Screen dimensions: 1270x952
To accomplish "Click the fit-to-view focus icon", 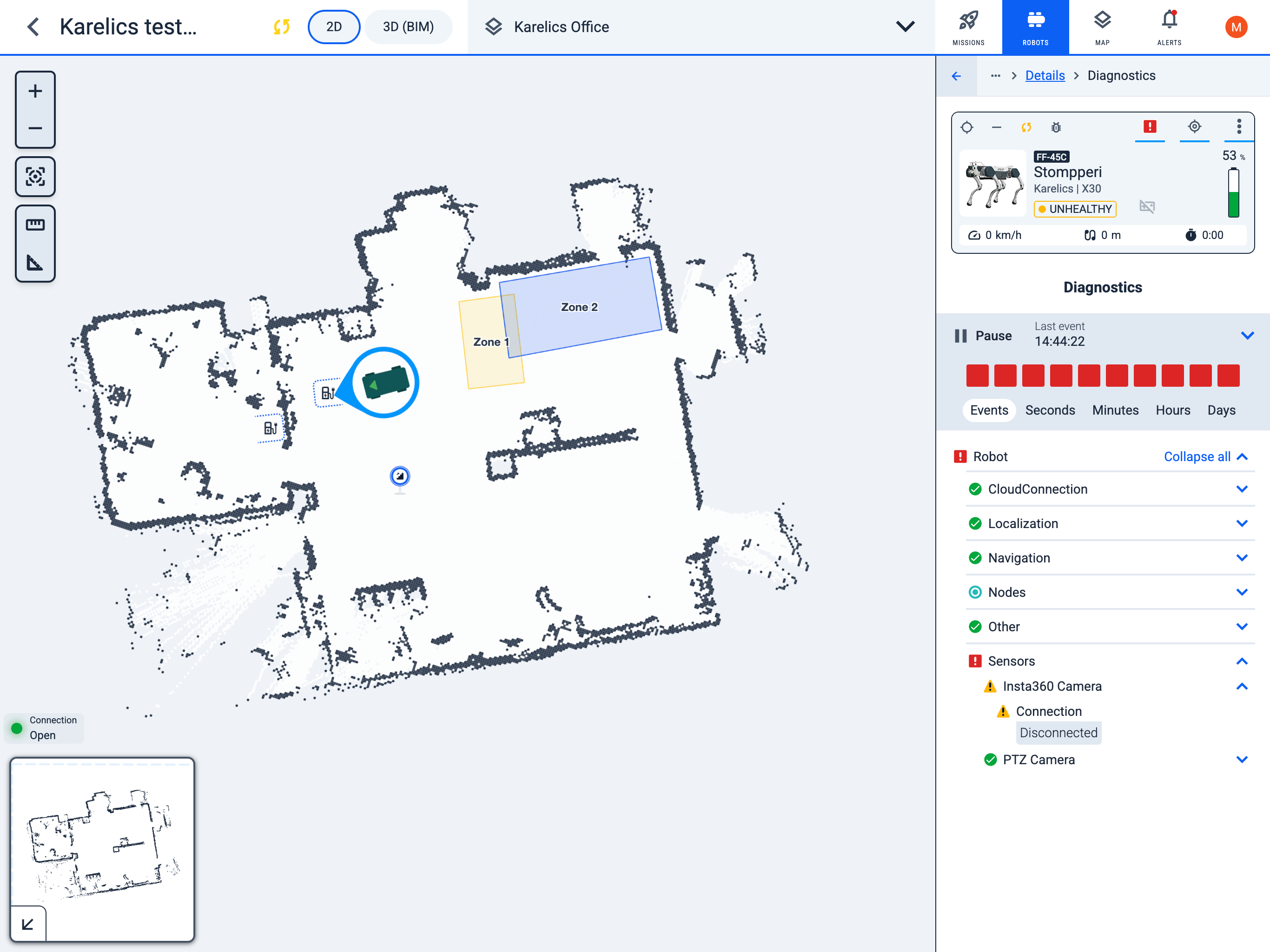I will pos(35,177).
